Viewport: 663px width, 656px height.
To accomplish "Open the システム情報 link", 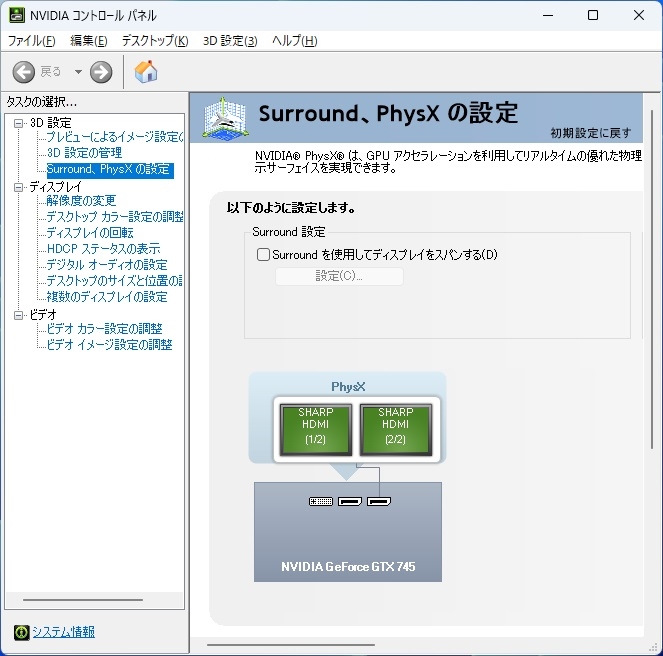I will pos(63,632).
